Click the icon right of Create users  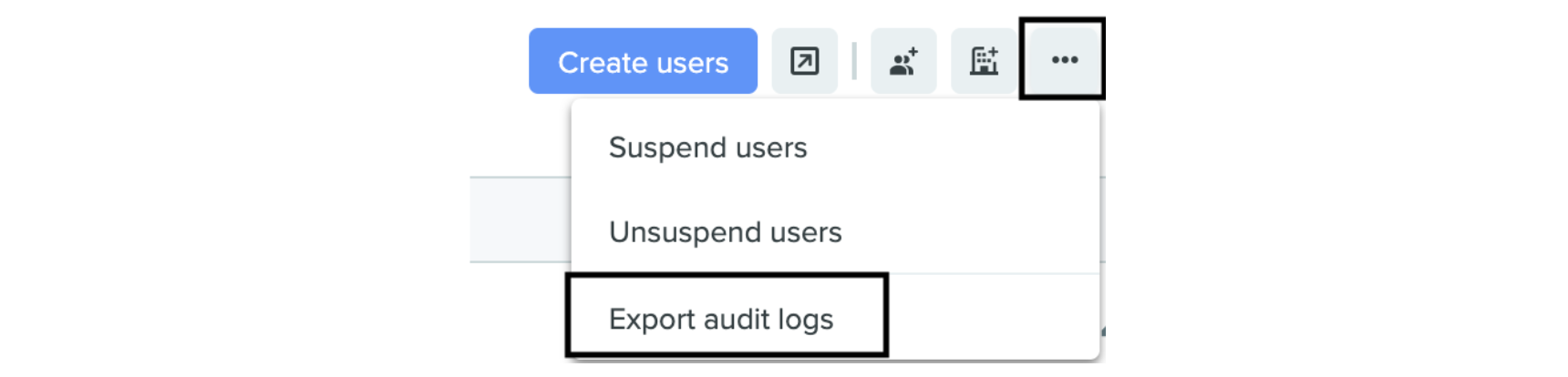pos(804,61)
